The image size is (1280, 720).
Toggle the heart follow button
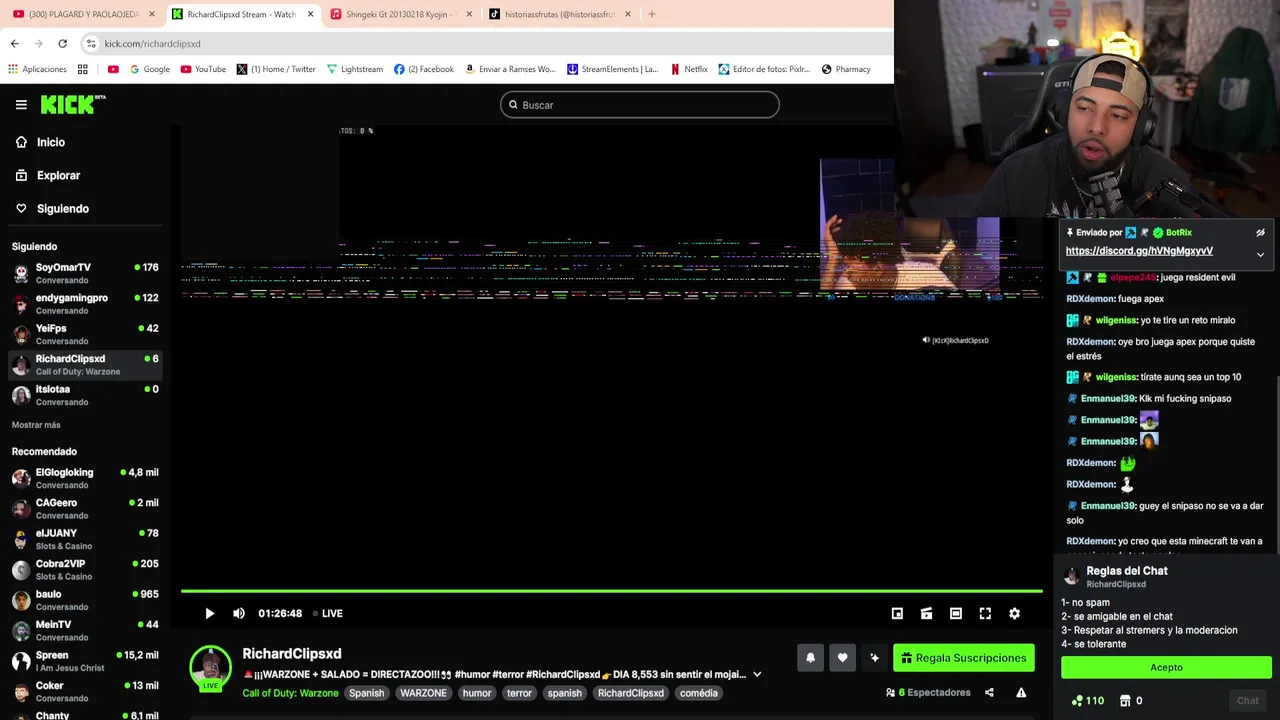click(x=842, y=657)
